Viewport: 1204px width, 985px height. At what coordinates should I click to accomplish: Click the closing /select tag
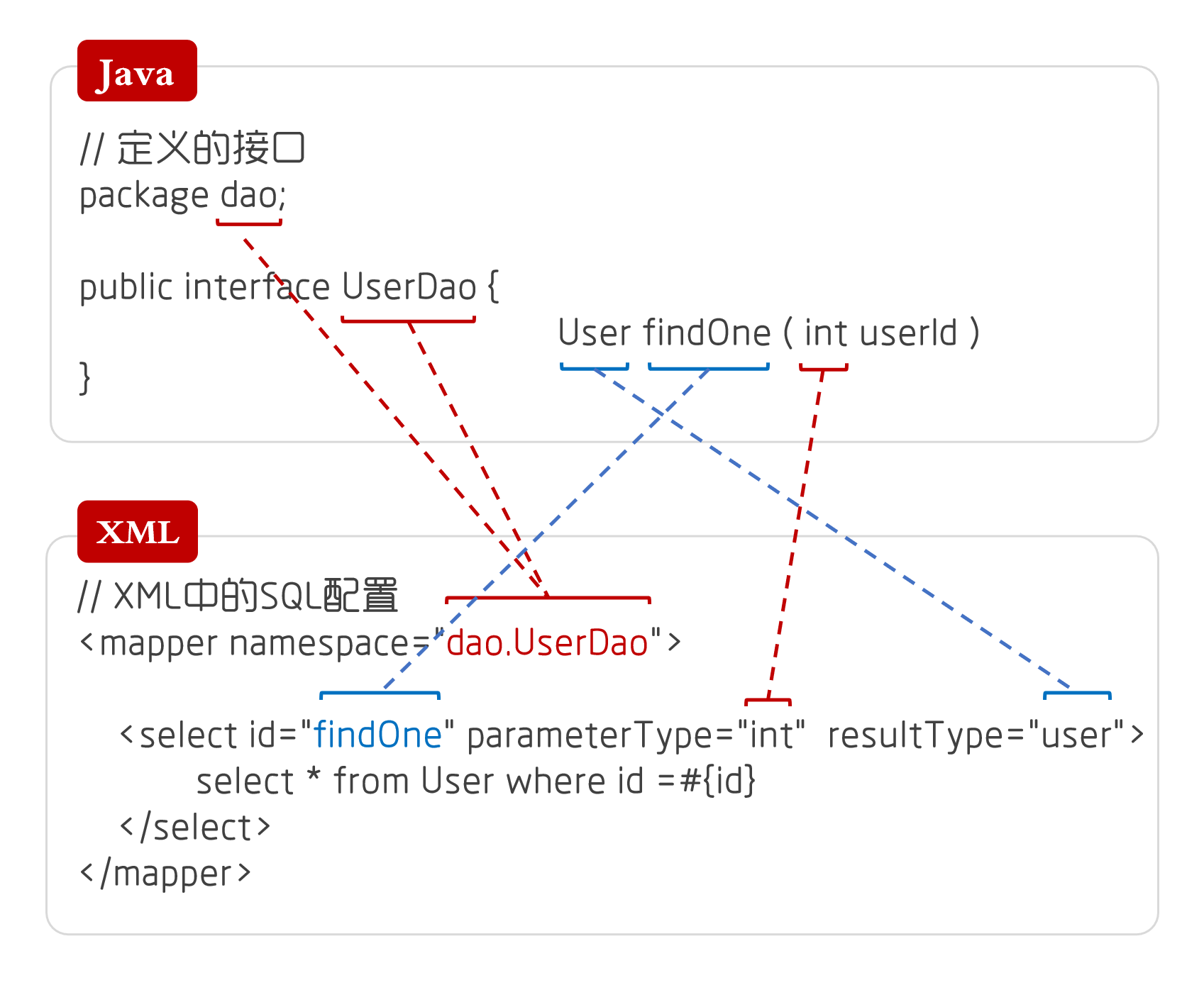(x=195, y=827)
